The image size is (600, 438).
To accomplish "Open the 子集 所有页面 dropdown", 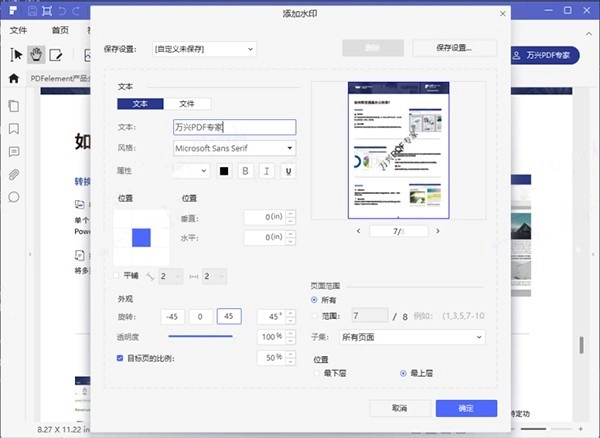I will (x=410, y=337).
